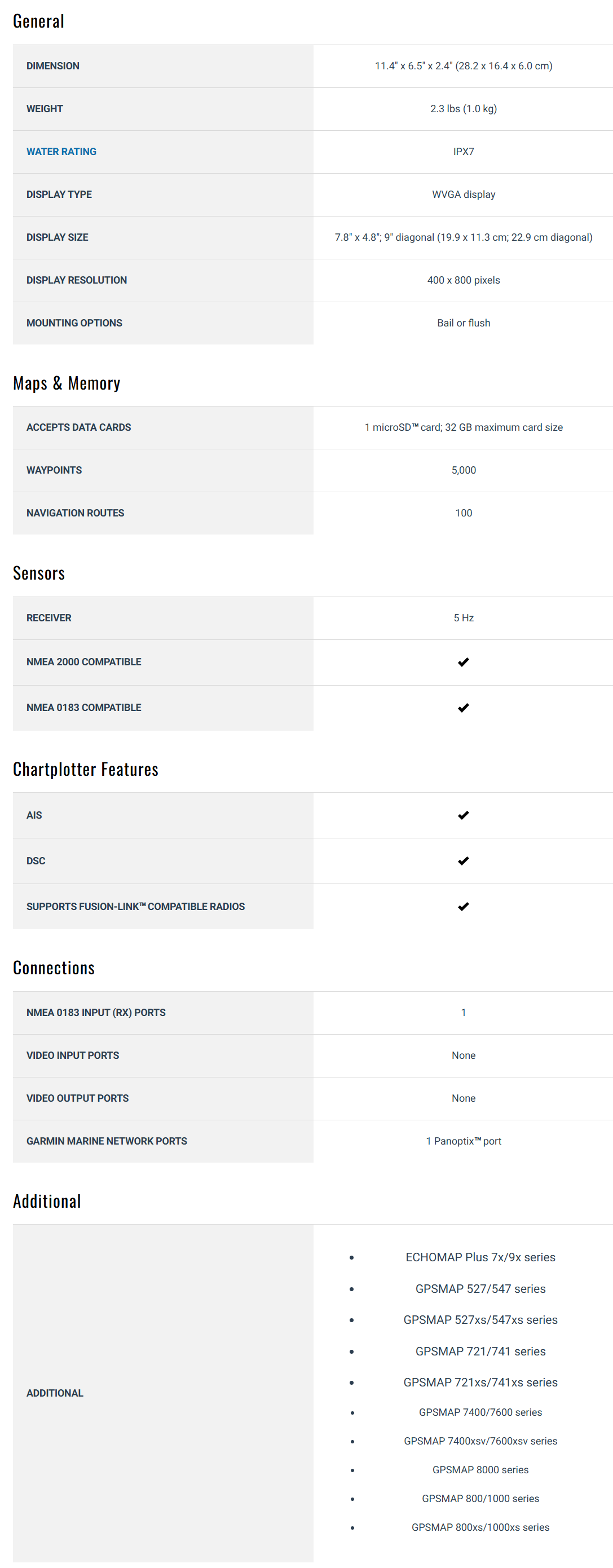Click the Fusion-Link compatible radios checkmark
The image size is (613, 1568).
tap(463, 906)
